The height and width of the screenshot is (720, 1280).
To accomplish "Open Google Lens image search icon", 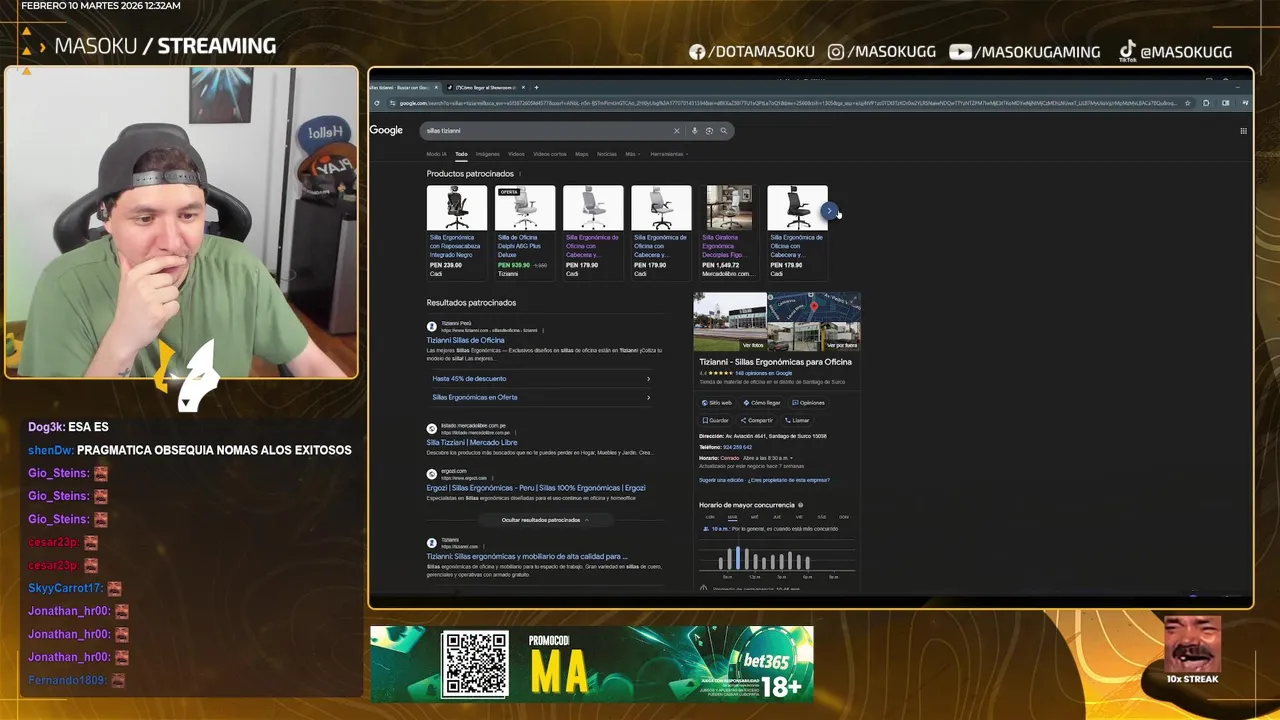I will tap(709, 131).
